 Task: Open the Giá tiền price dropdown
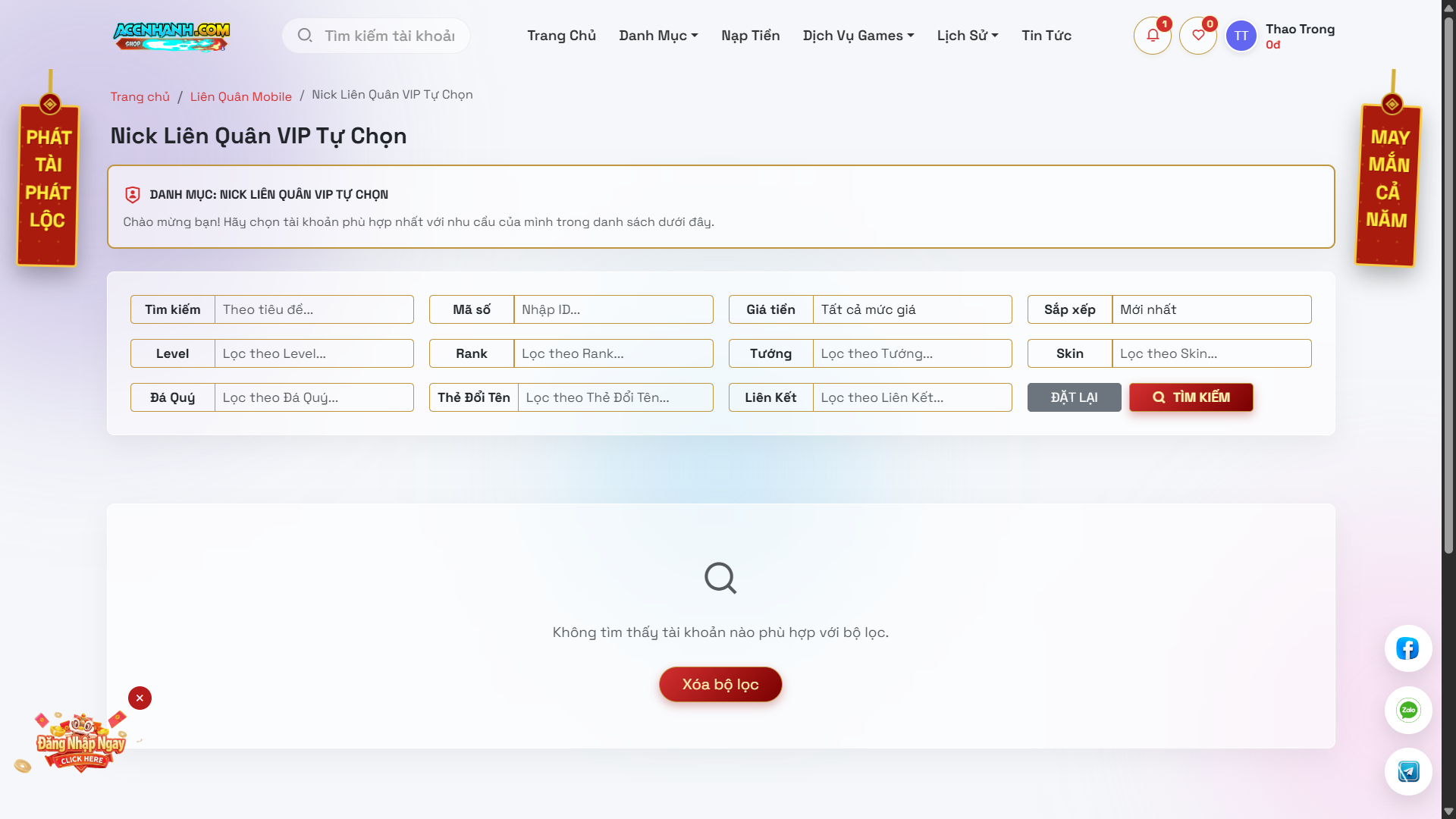coord(912,309)
